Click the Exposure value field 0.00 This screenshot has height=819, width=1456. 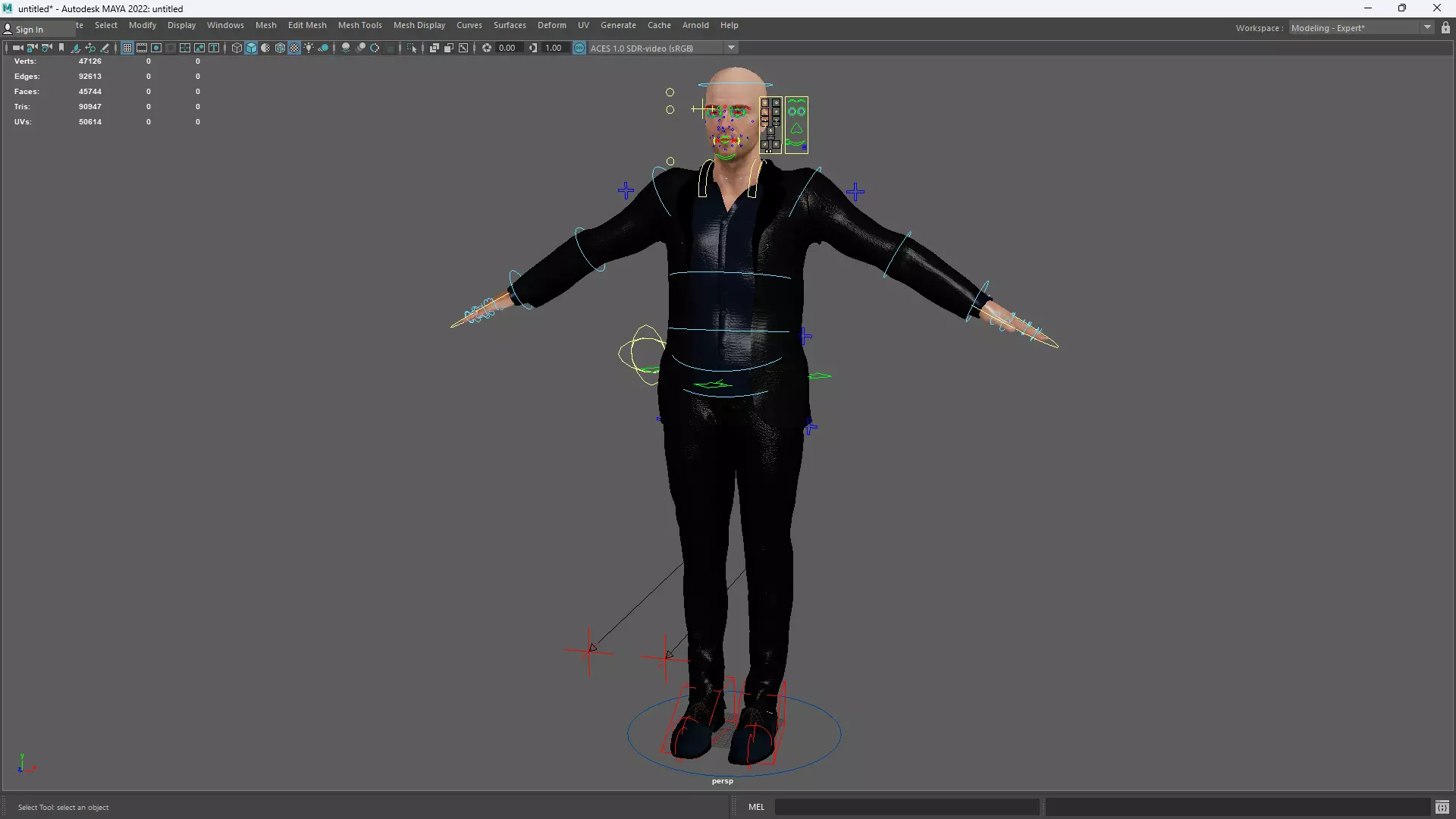pyautogui.click(x=507, y=48)
